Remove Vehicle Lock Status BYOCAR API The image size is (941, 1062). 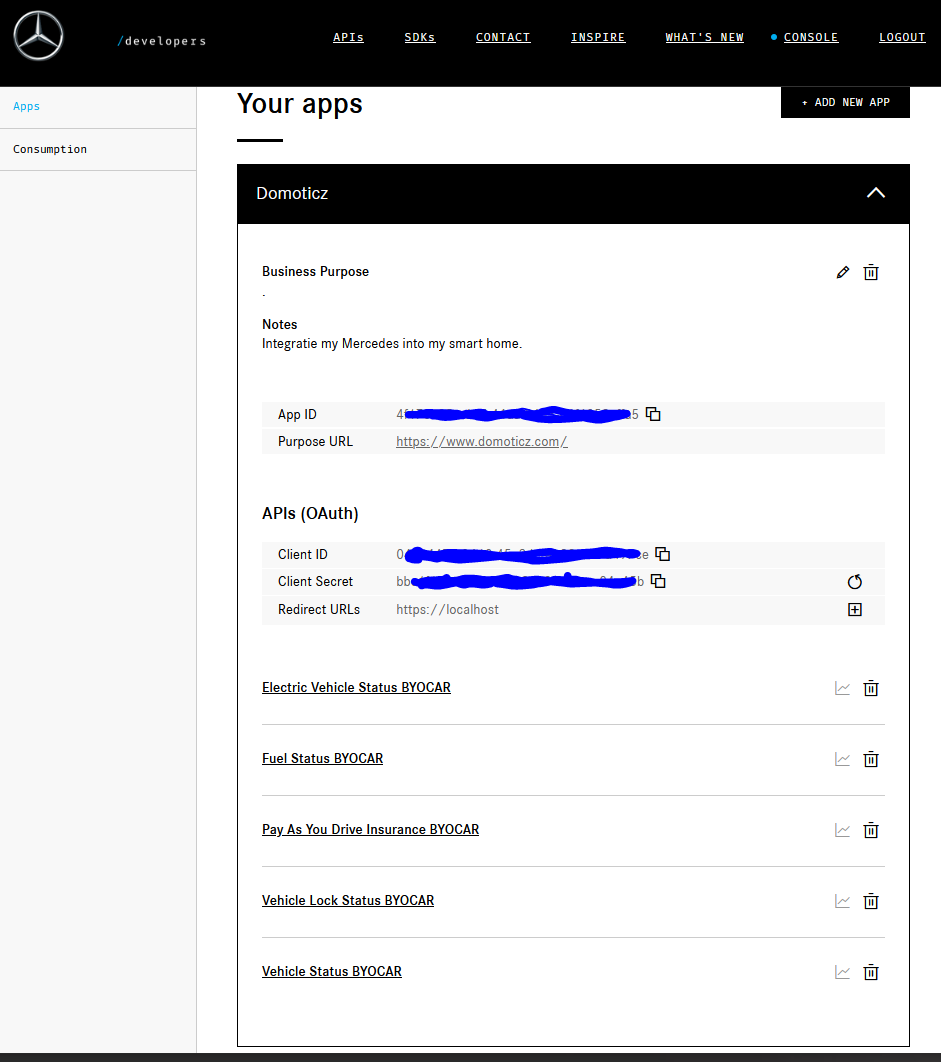point(871,901)
